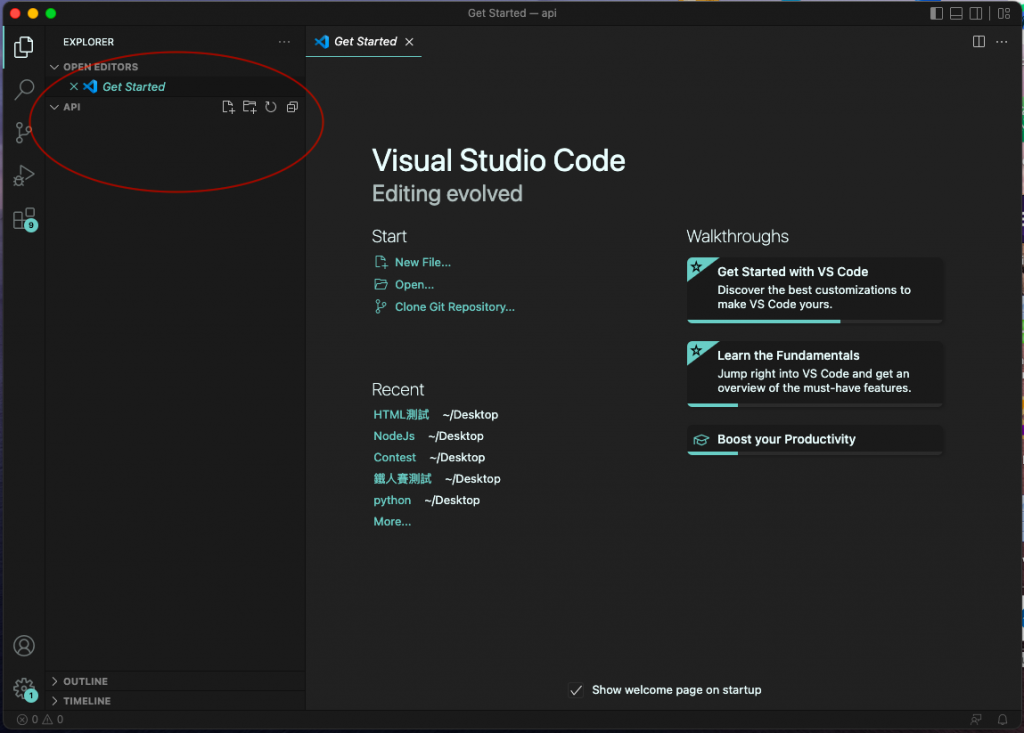Open the Customize Layout control
The image size is (1024, 733).
pos(1004,13)
